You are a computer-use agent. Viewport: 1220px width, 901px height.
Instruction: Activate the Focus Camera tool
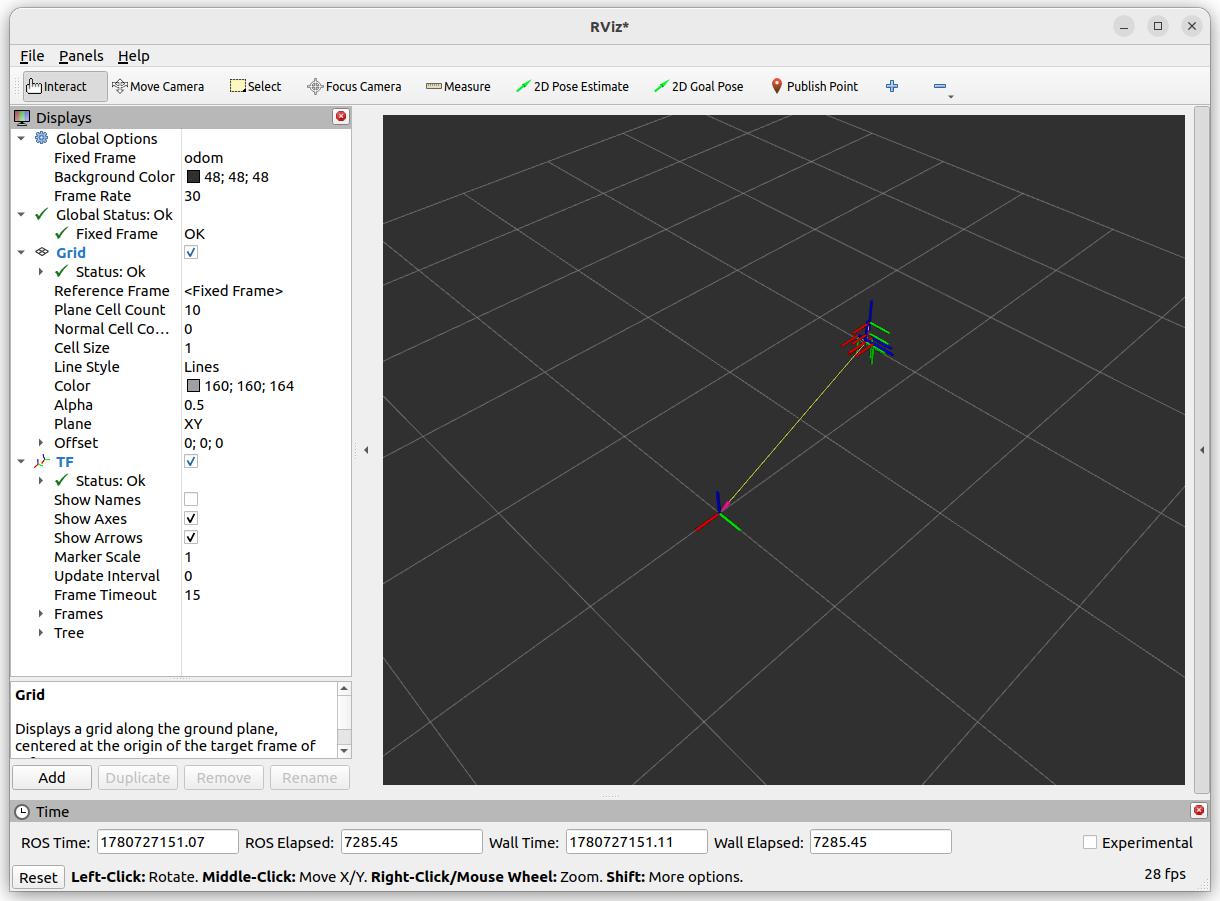[354, 86]
